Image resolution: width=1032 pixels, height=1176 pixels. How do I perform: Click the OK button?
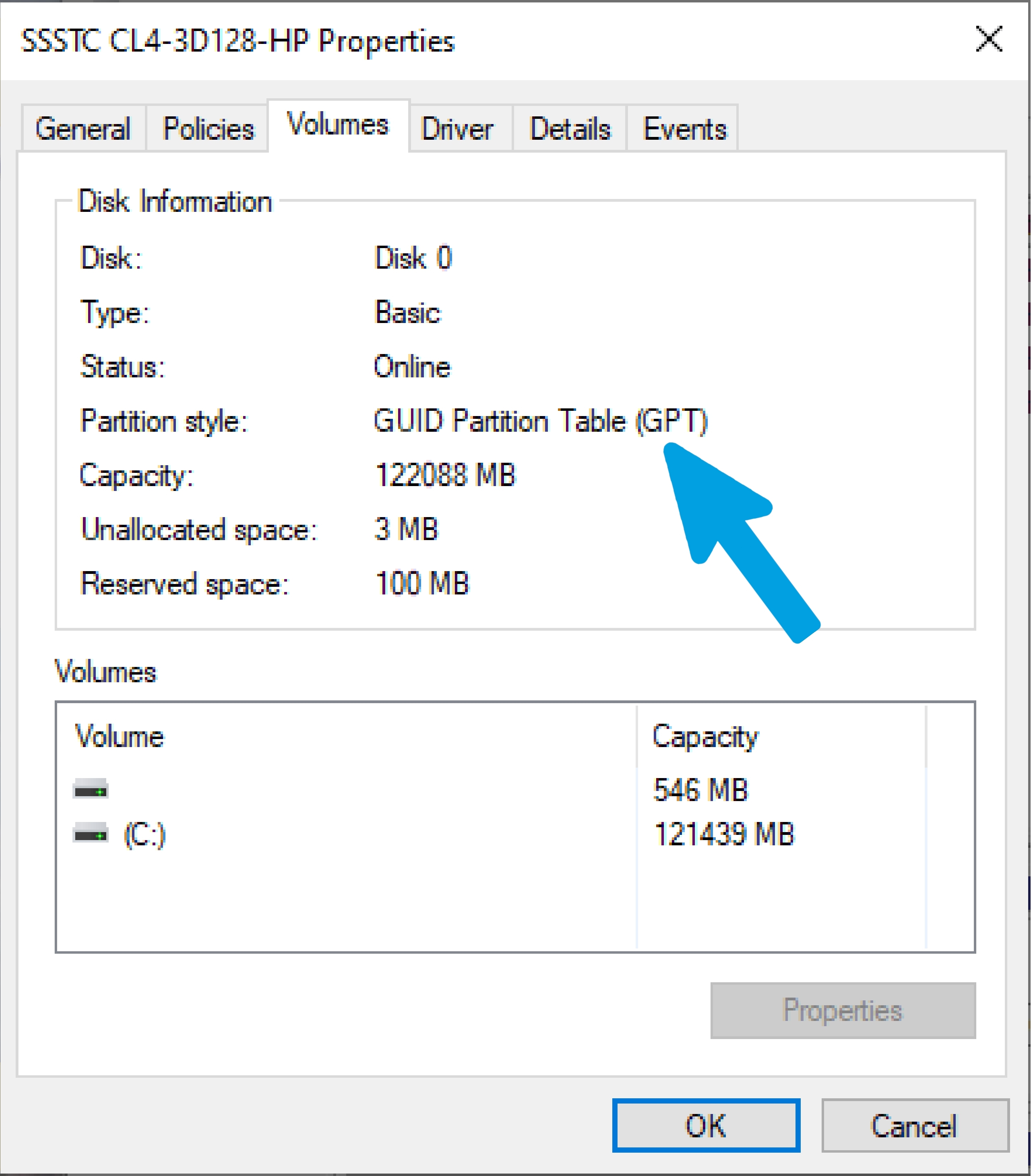coord(706,1125)
